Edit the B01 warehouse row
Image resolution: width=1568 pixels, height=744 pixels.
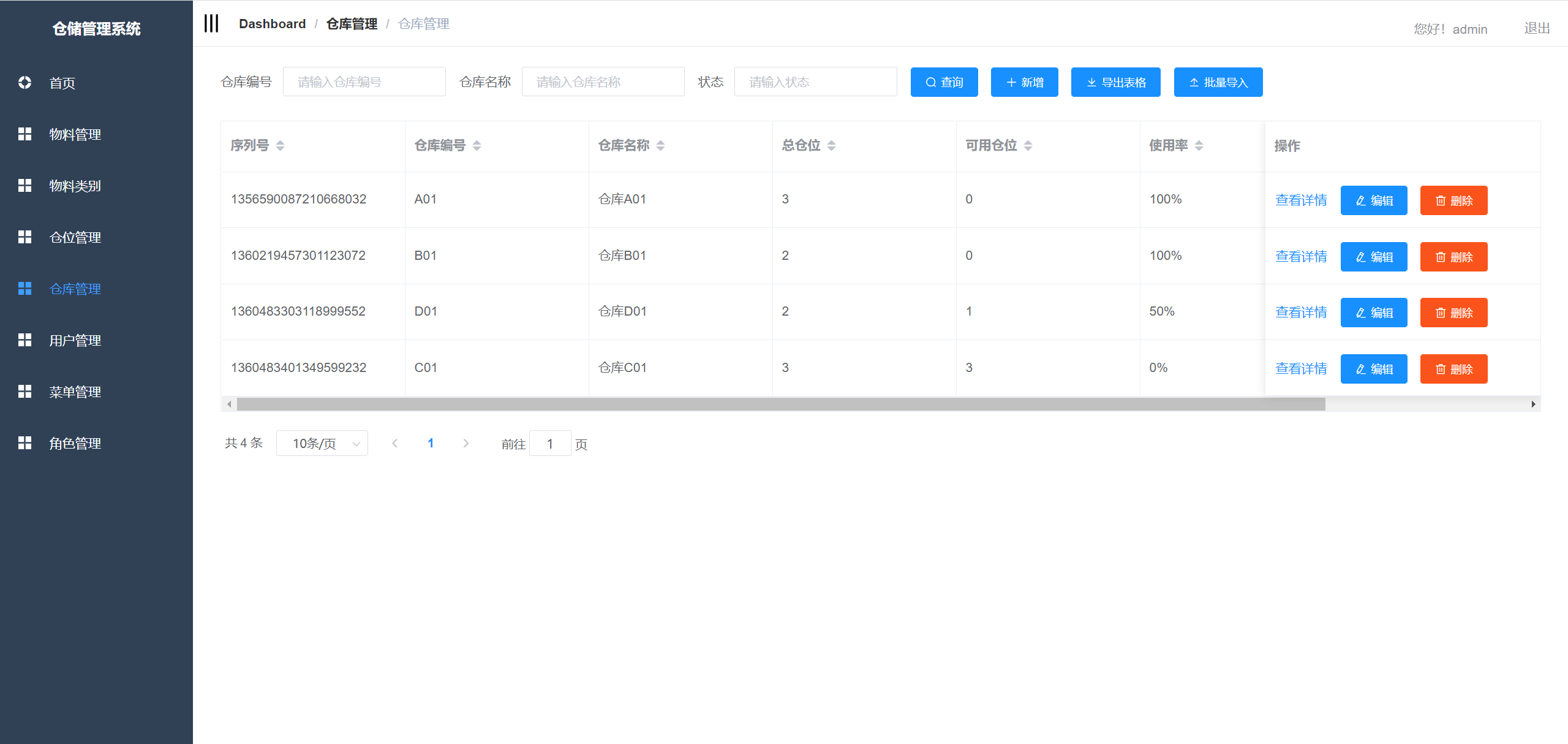pyautogui.click(x=1374, y=257)
